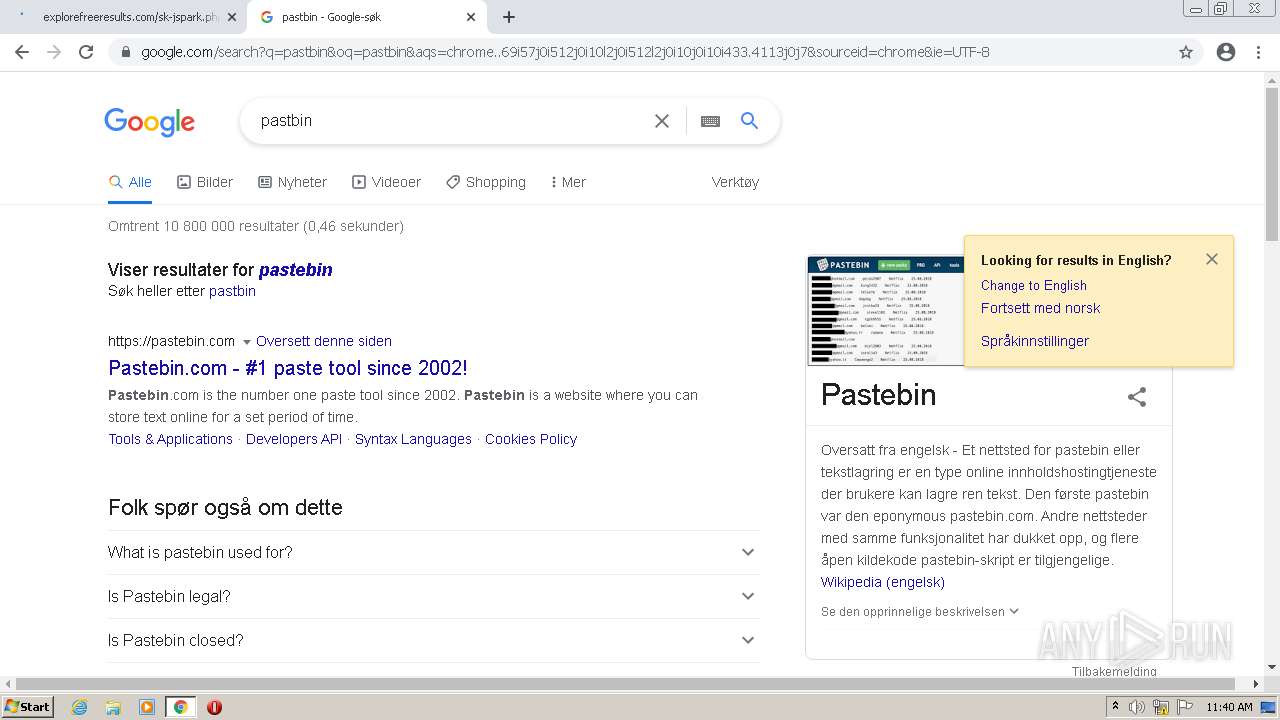
Task: Open the Mer dropdown menu
Action: [568, 182]
